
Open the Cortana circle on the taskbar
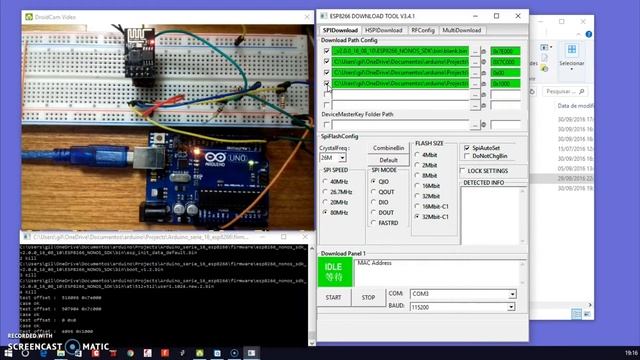pyautogui.click(x=25, y=353)
